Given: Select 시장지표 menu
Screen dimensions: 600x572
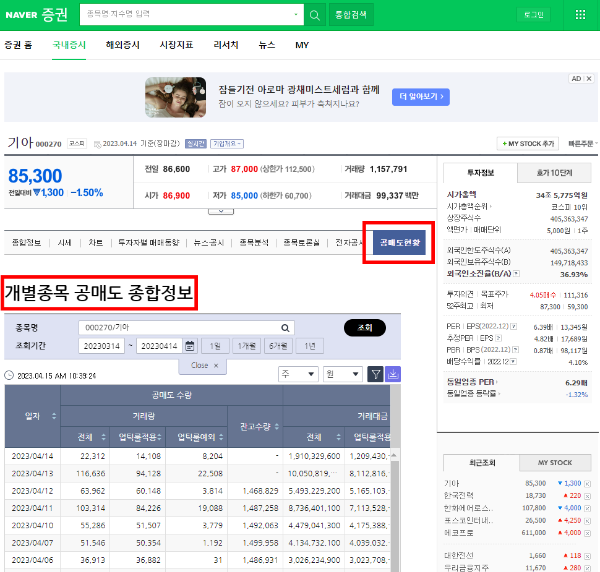Looking at the screenshot, I should coord(176,45).
